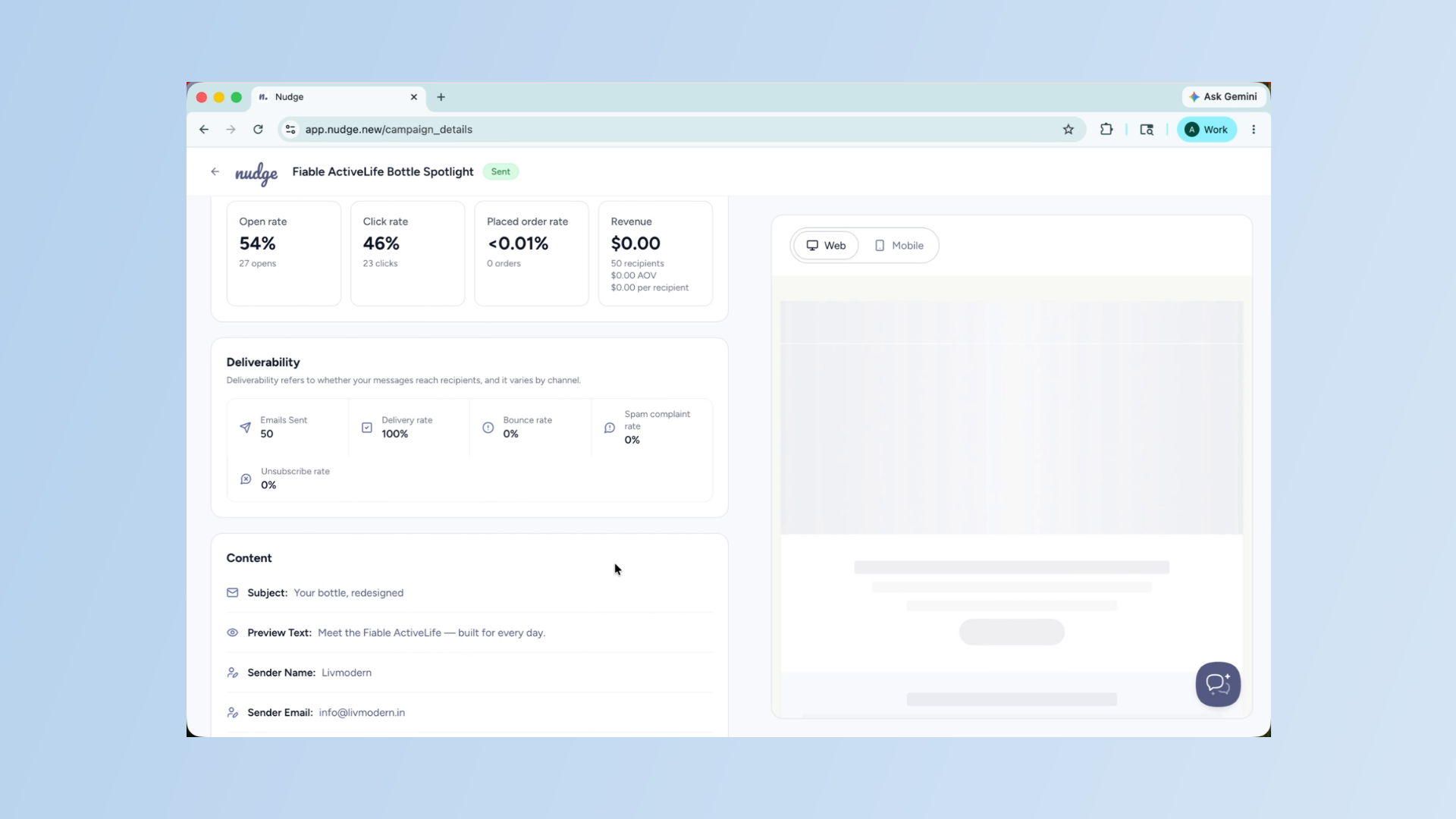Switch preview to Mobile view
Viewport: 1456px width, 819px height.
click(x=899, y=246)
